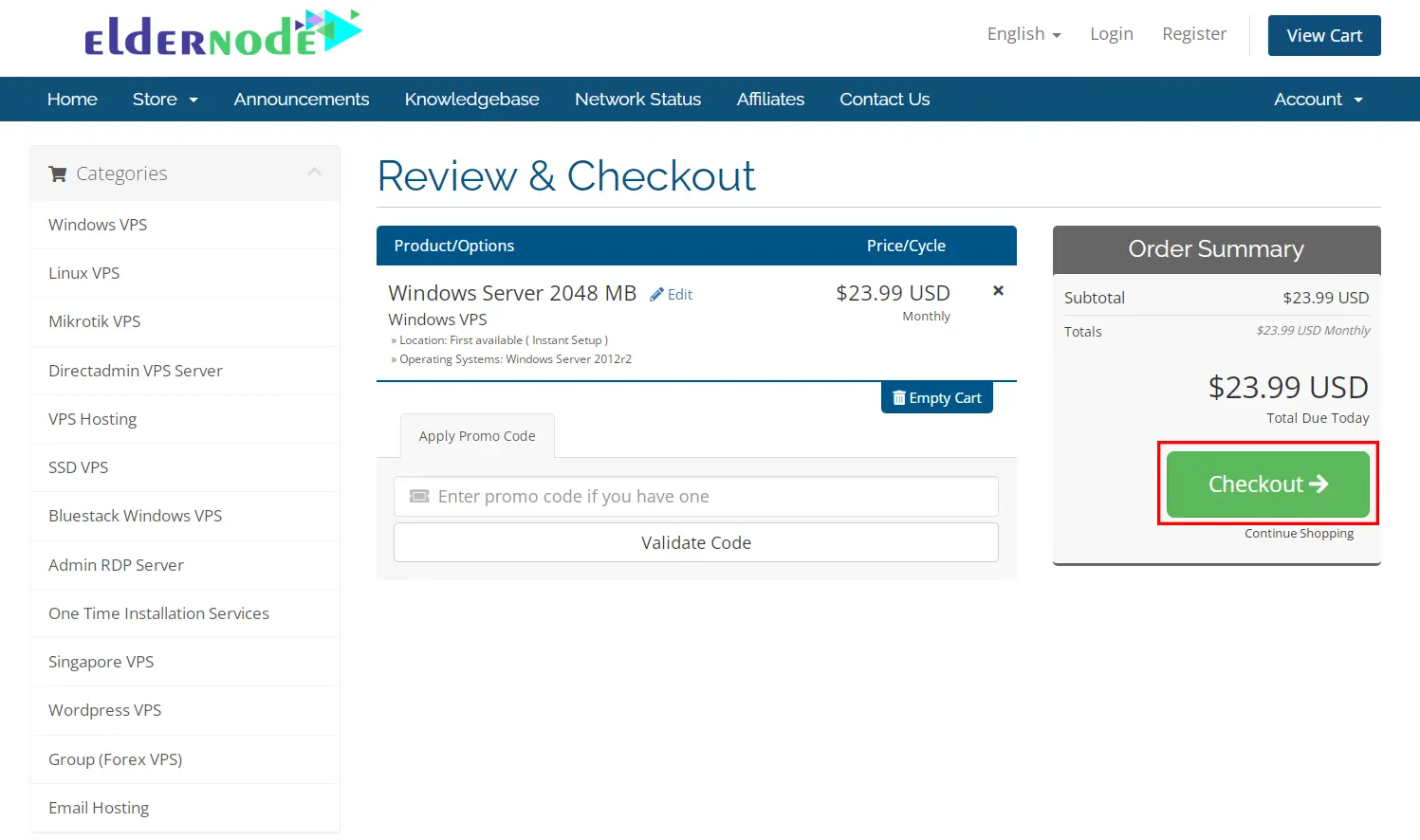Click the green Checkout arrow button

tap(1267, 484)
